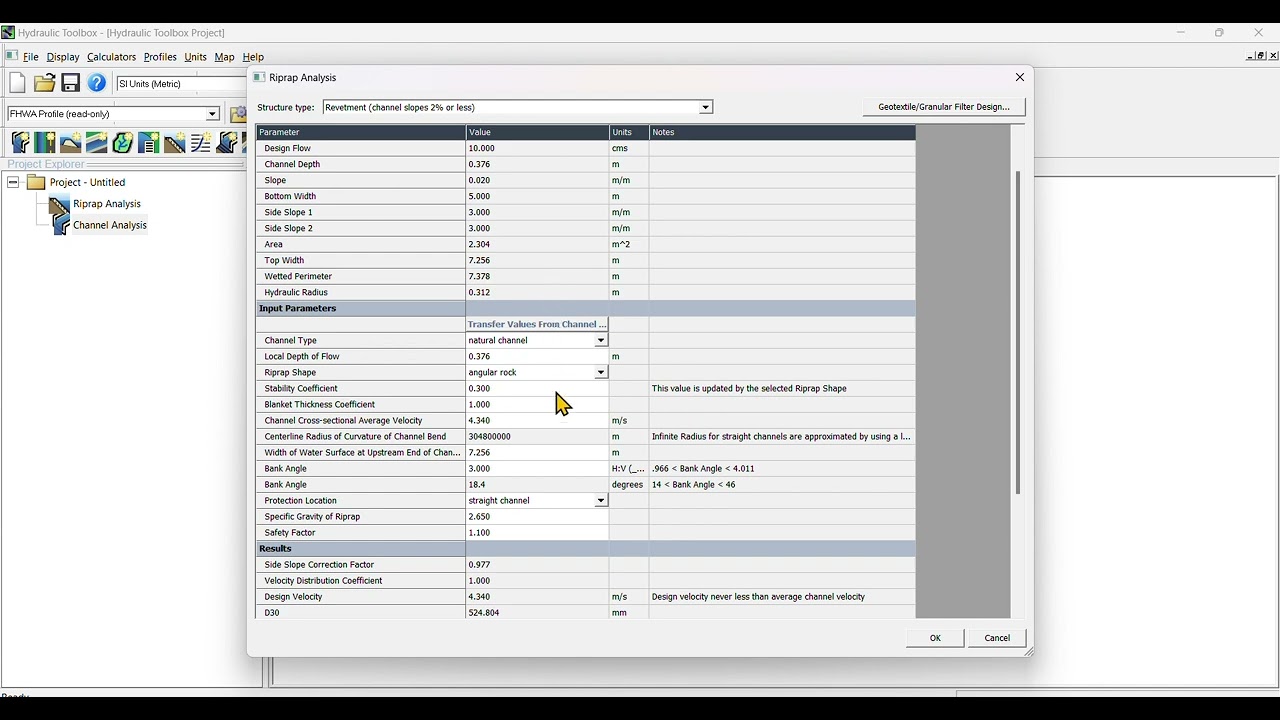Close the Riprap Analysis dialog

coord(1019,77)
